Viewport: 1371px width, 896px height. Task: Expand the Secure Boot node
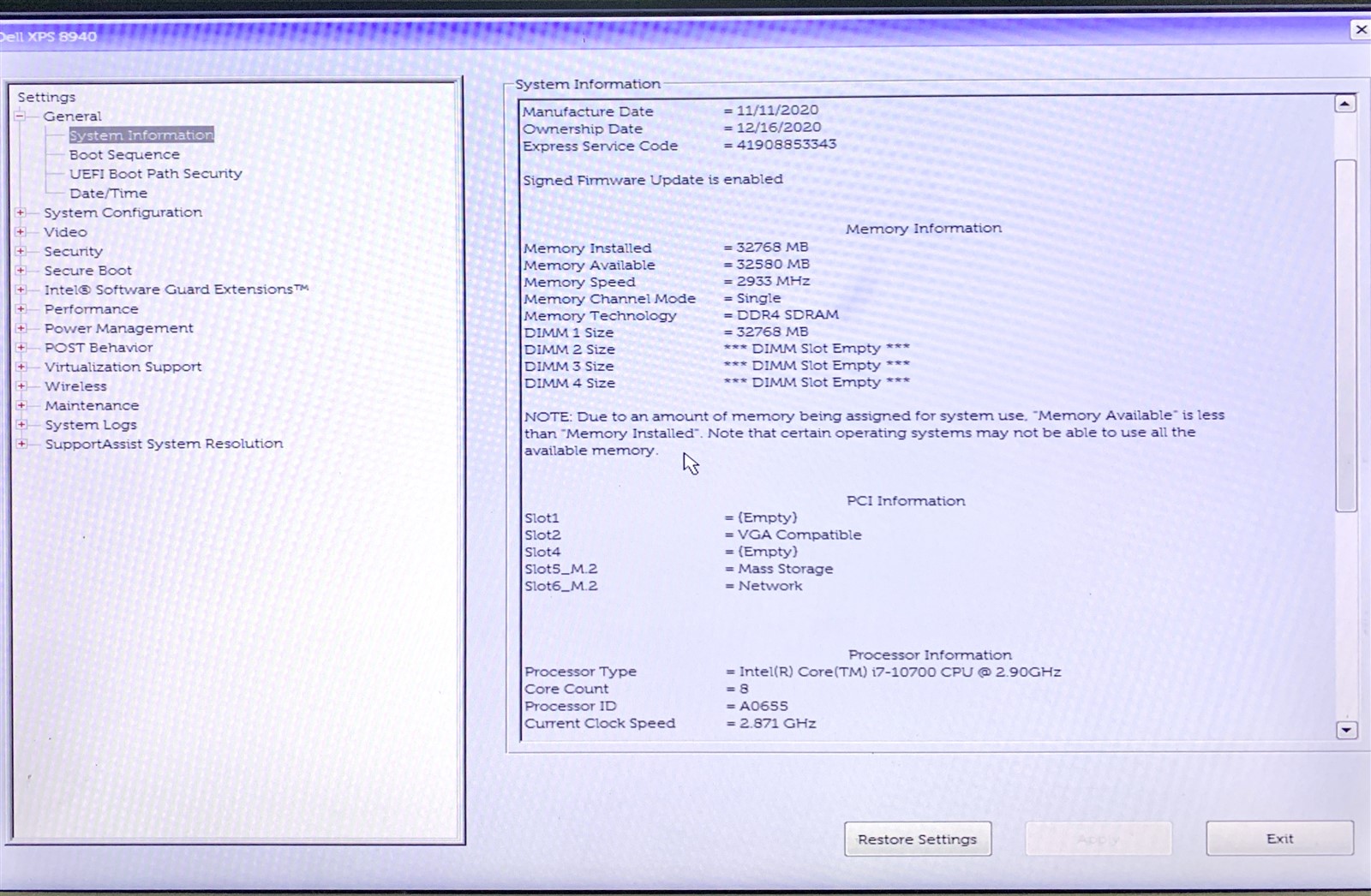pyautogui.click(x=21, y=270)
